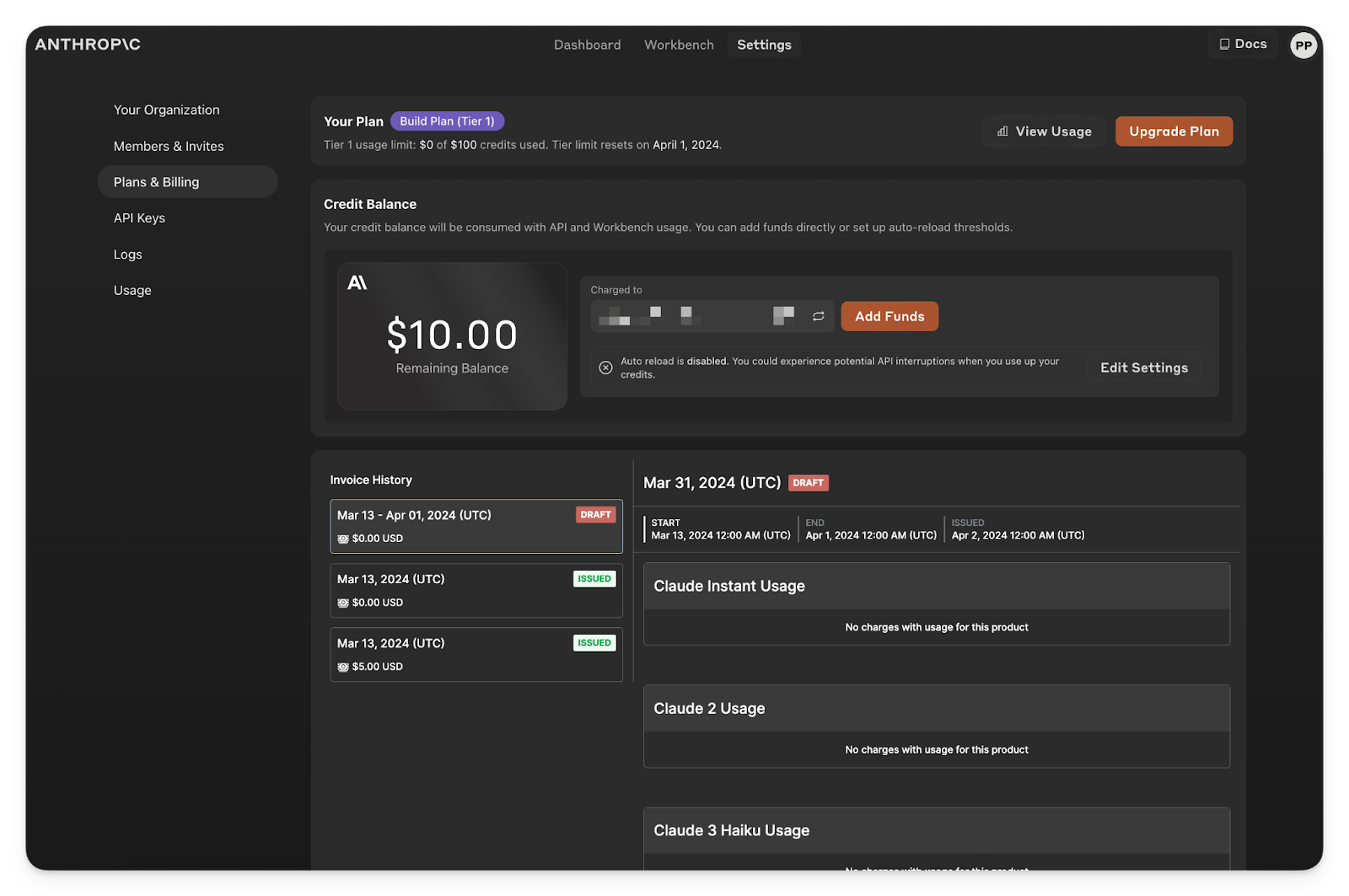Click the Tier 1 usage limit text
The width and height of the screenshot is (1349, 896).
tap(523, 145)
